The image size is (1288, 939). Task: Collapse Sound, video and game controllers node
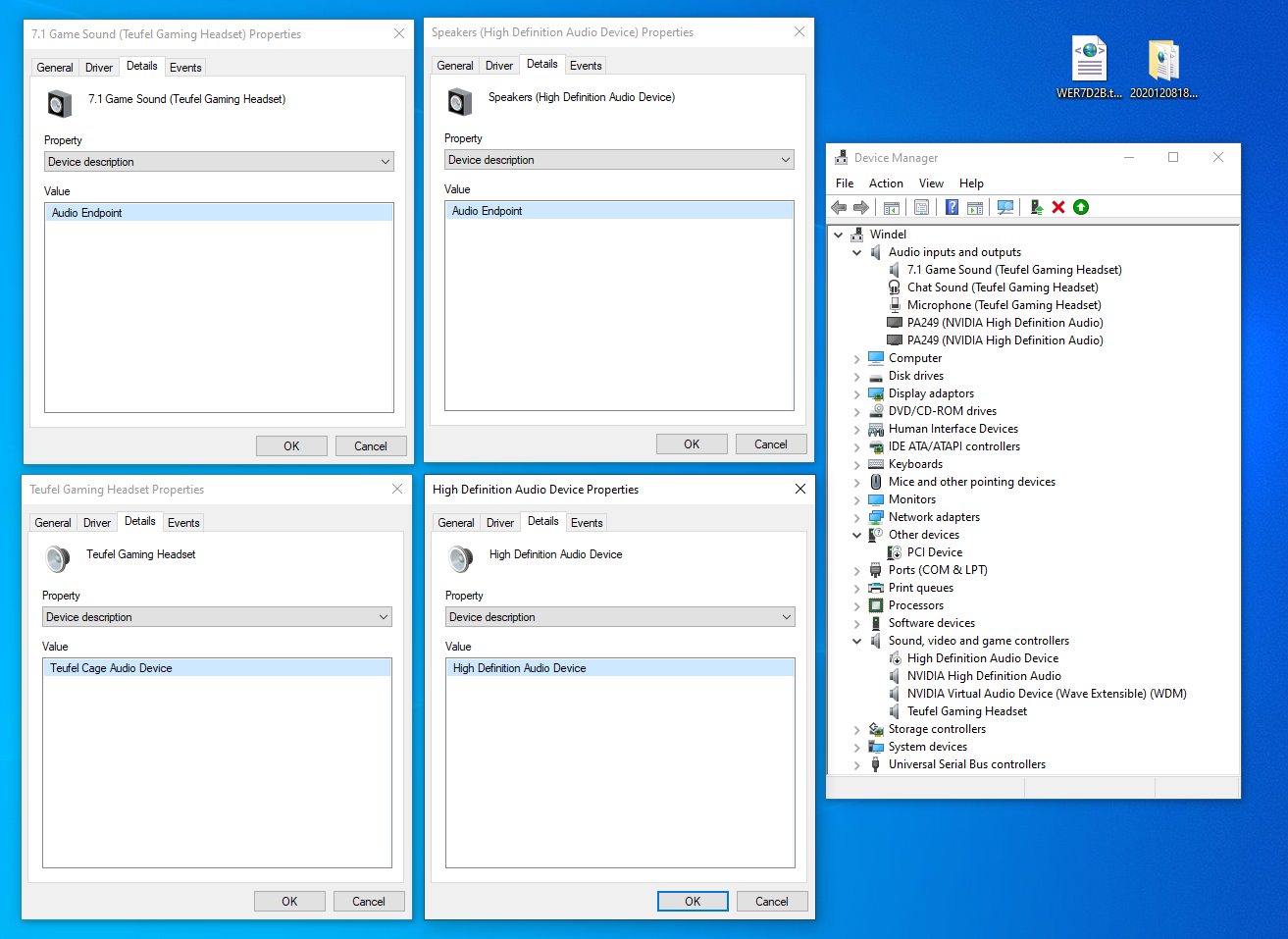tap(856, 641)
